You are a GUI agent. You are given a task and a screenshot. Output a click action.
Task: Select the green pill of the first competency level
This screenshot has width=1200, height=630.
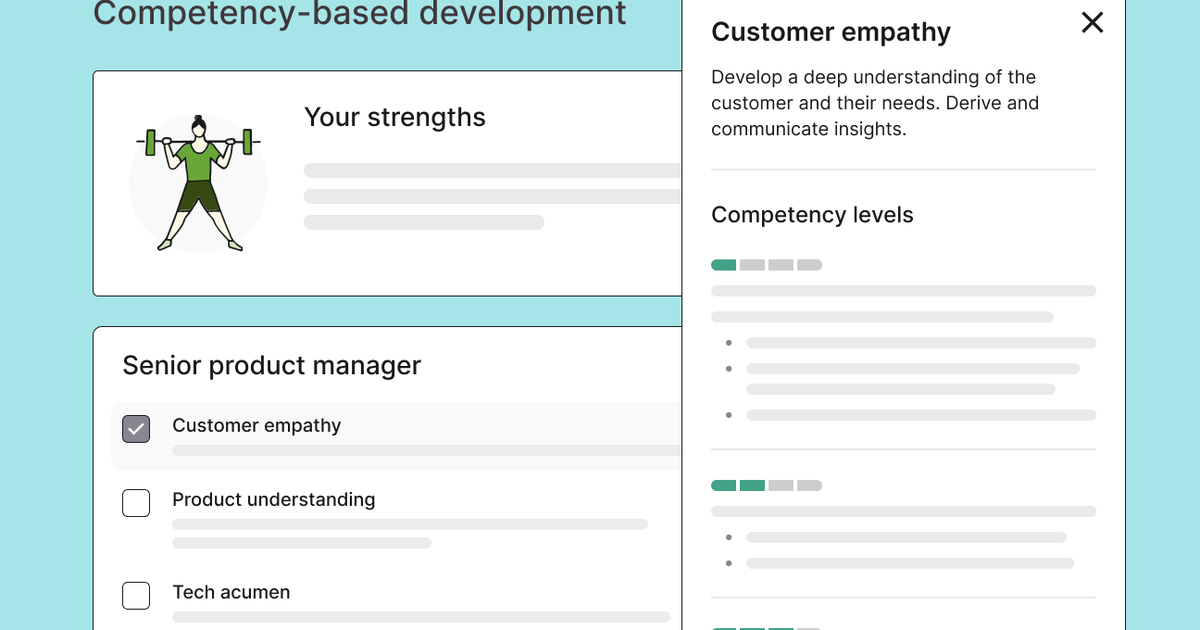click(722, 264)
